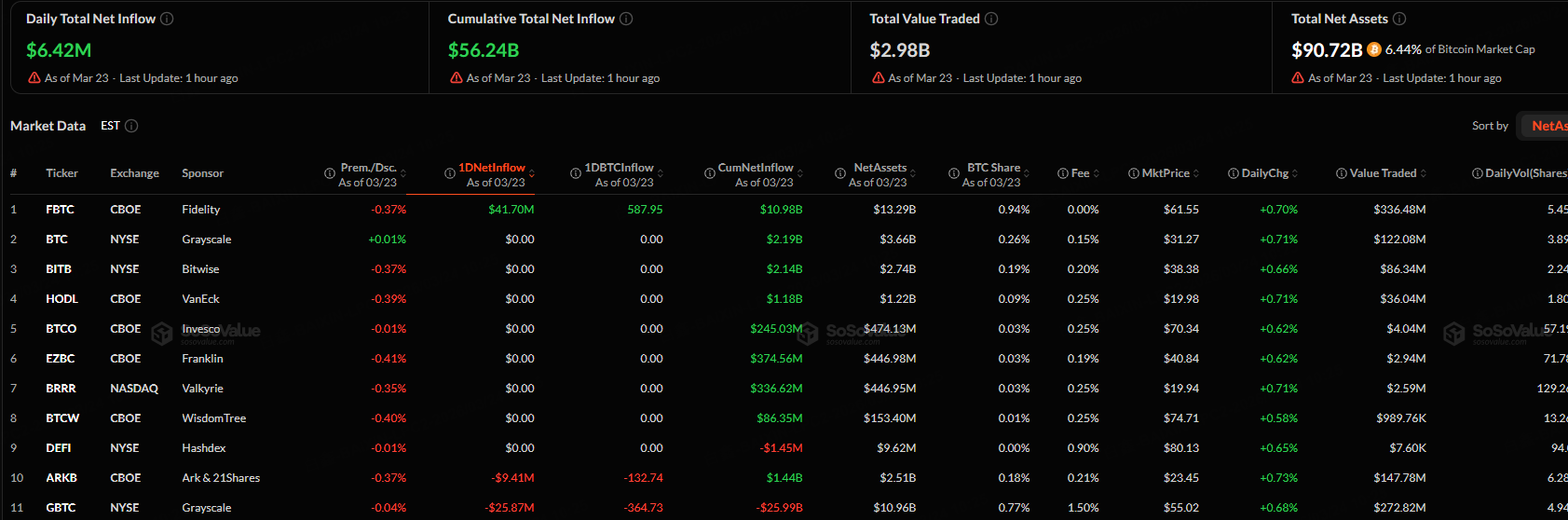Screen dimensions: 1568x520
Task: Open the Sort by NetAssets dropdown
Action: click(x=1544, y=126)
